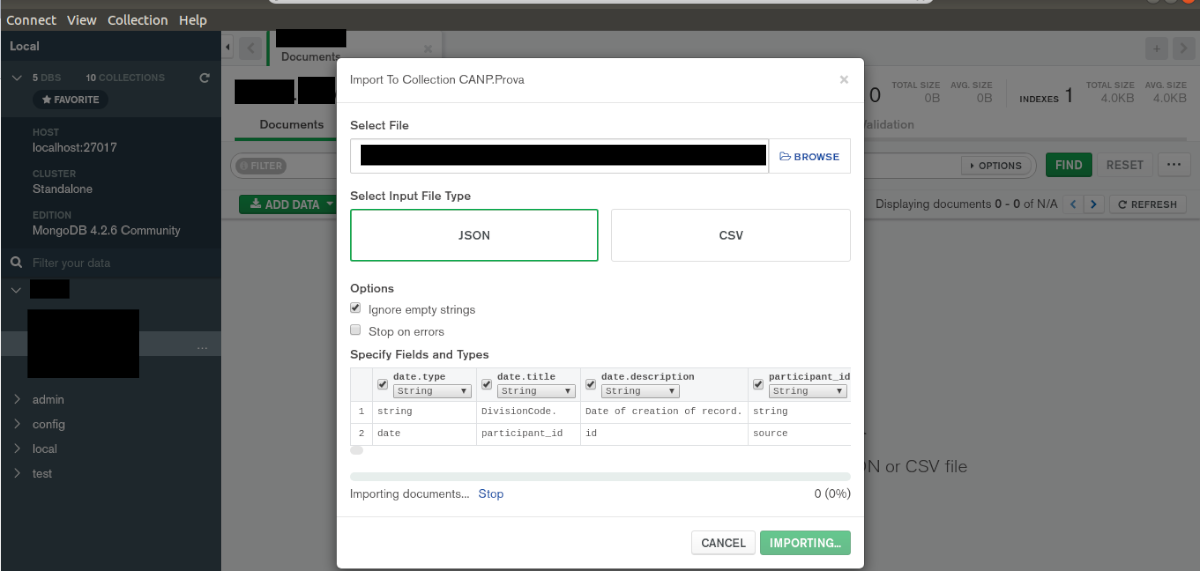Click the refresh databases icon in sidebar
The height and width of the screenshot is (571, 1200).
pos(205,77)
